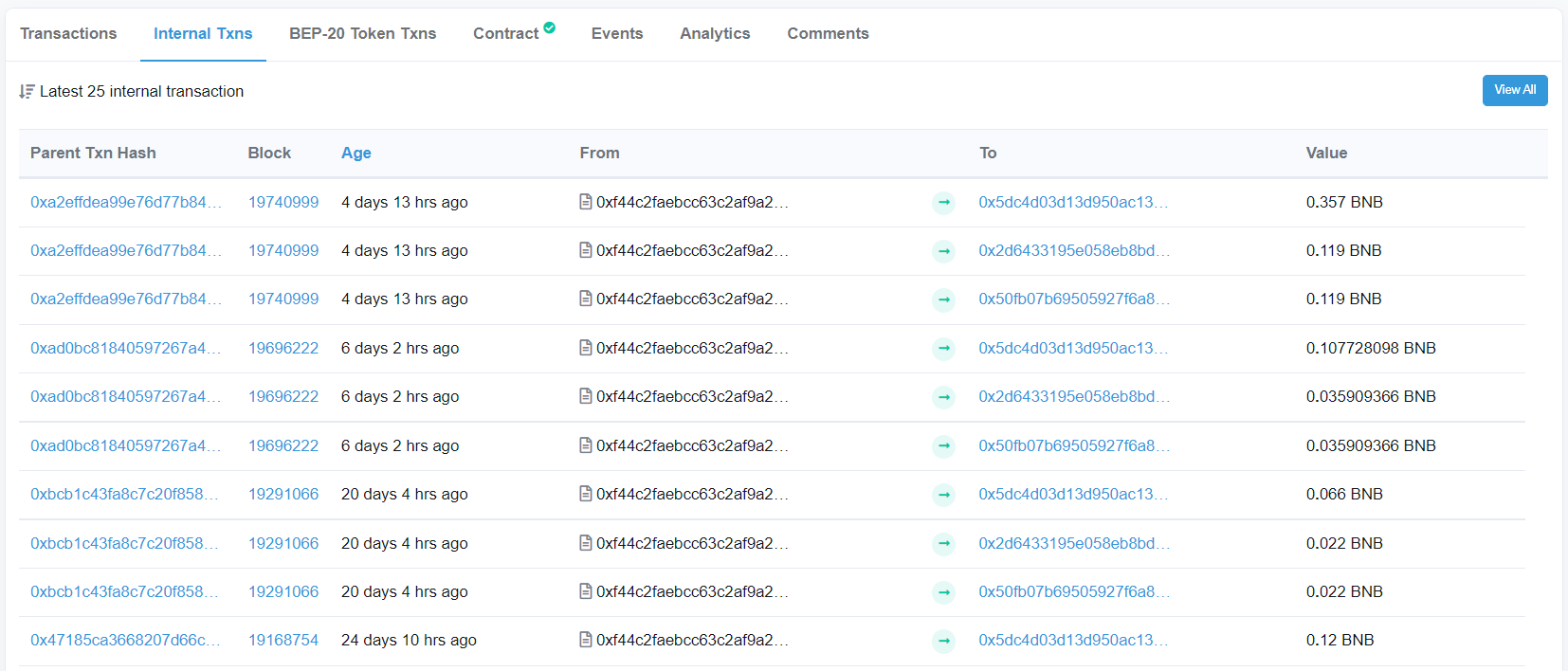1568x671 pixels.
Task: Click the 0.107728098 BNB value
Action: click(x=1371, y=348)
